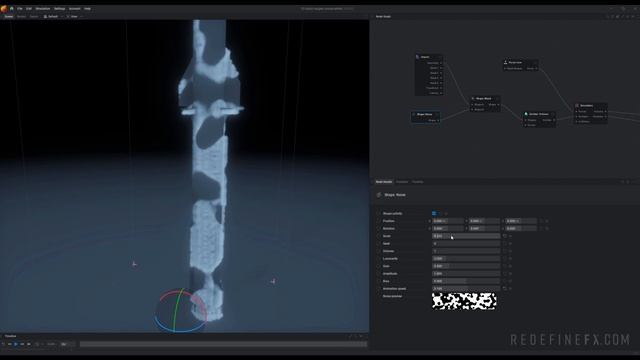
Task: Open the Help menu
Action: click(87, 9)
